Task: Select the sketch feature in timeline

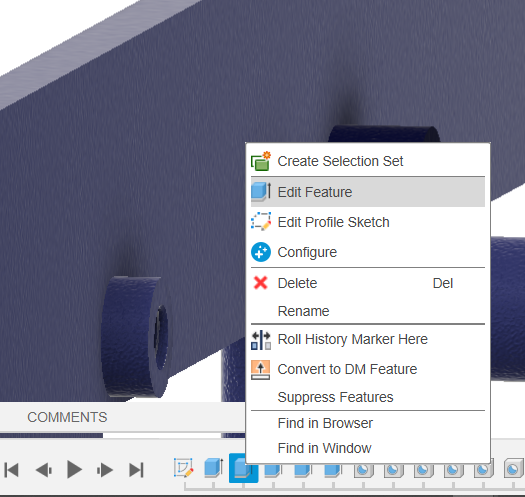Action: 183,467
